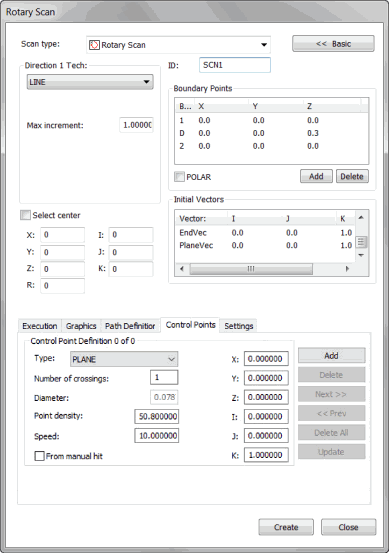
Task: Click the center K input field
Action: (131, 269)
